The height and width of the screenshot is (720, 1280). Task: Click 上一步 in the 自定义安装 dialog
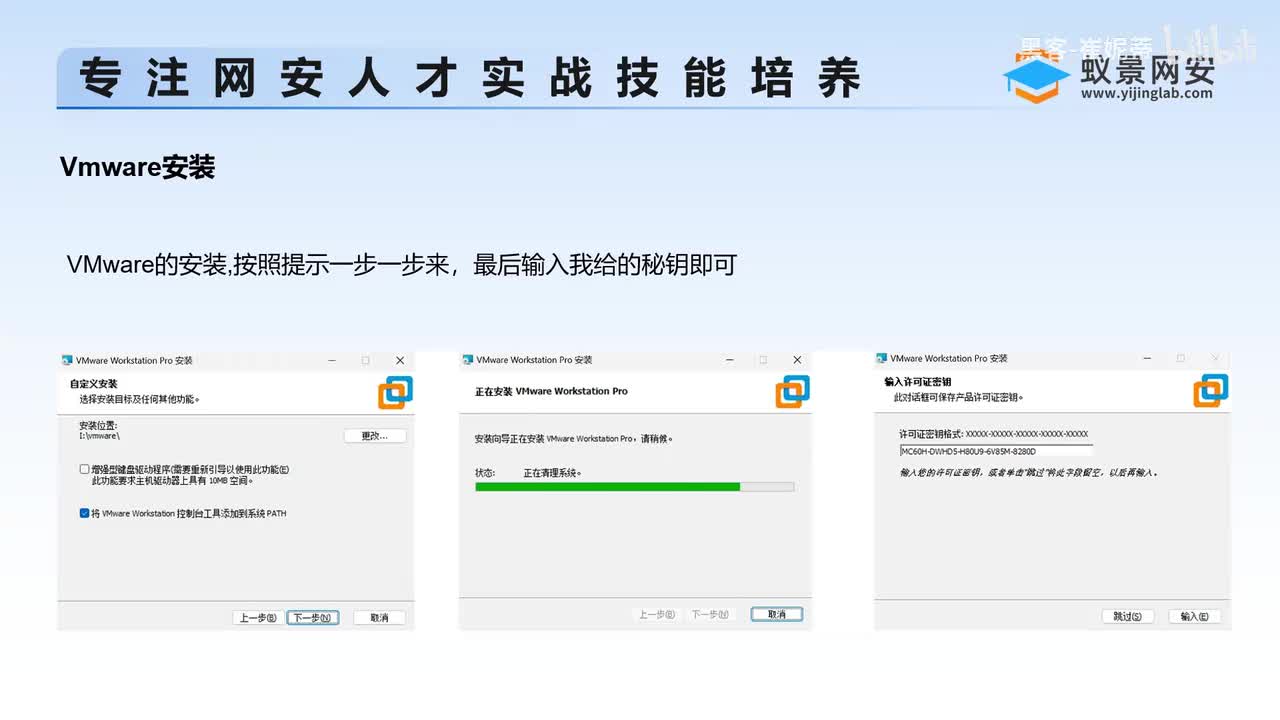257,618
